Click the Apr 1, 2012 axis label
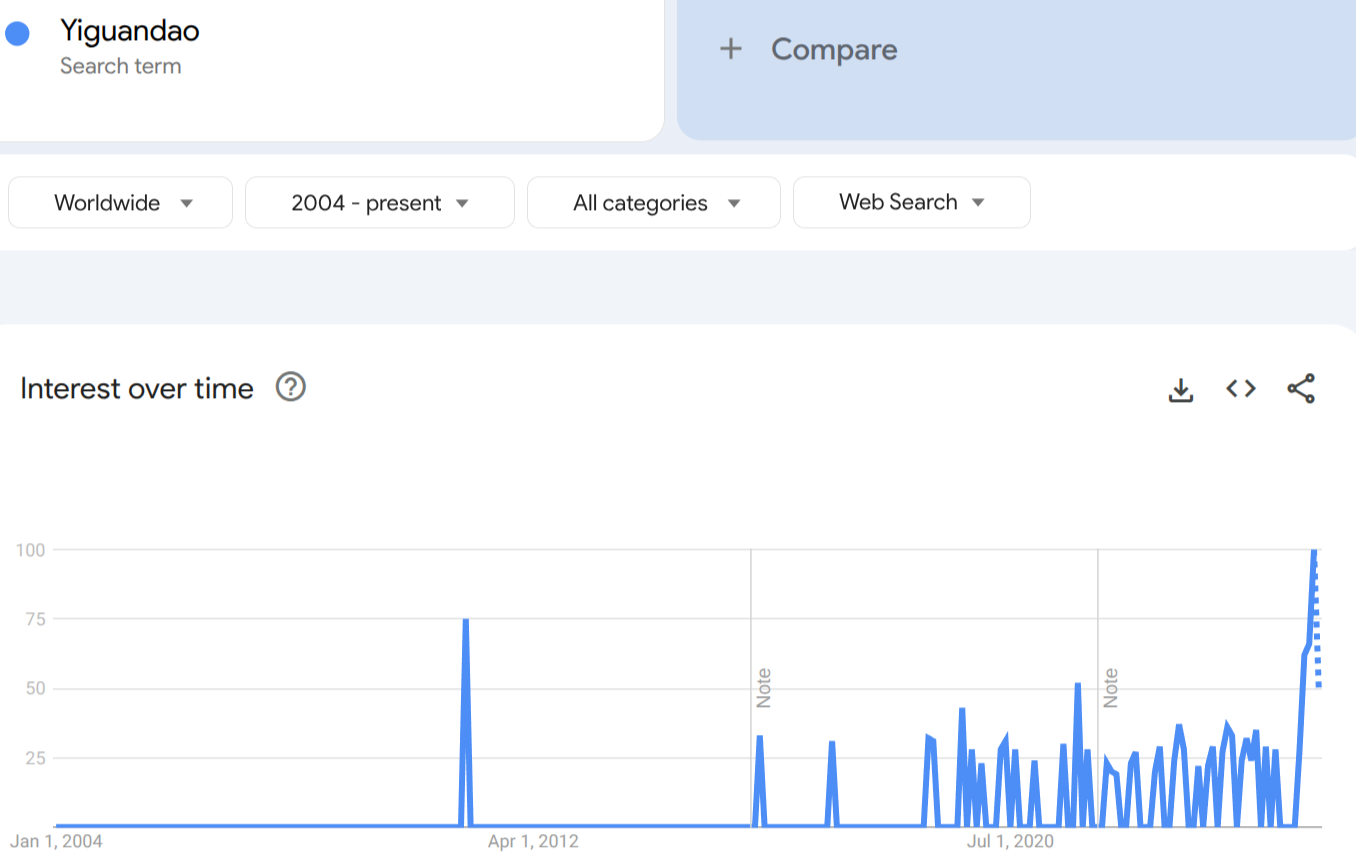Image resolution: width=1356 pixels, height=856 pixels. [x=533, y=841]
